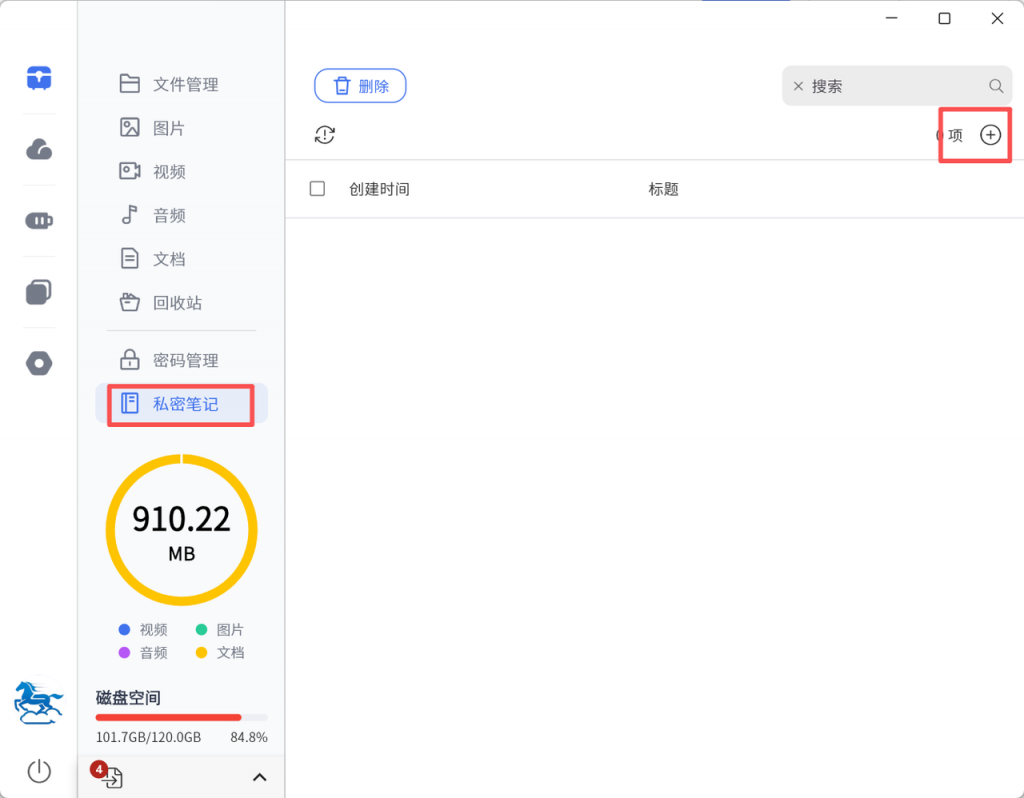Toggle the select-all checkbox in header
1024x798 pixels.
[x=317, y=189]
